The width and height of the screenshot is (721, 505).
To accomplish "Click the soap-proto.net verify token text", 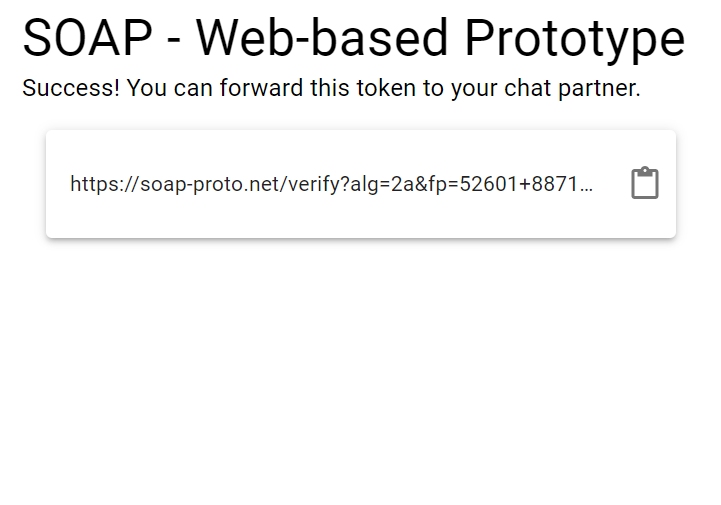I will coord(330,184).
